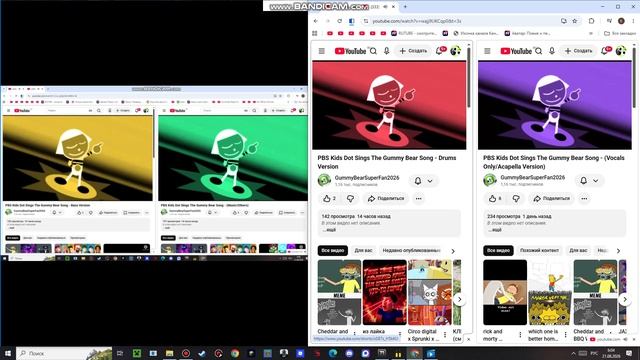Click 'Поделиться' under Acapella Version video

pos(551,198)
